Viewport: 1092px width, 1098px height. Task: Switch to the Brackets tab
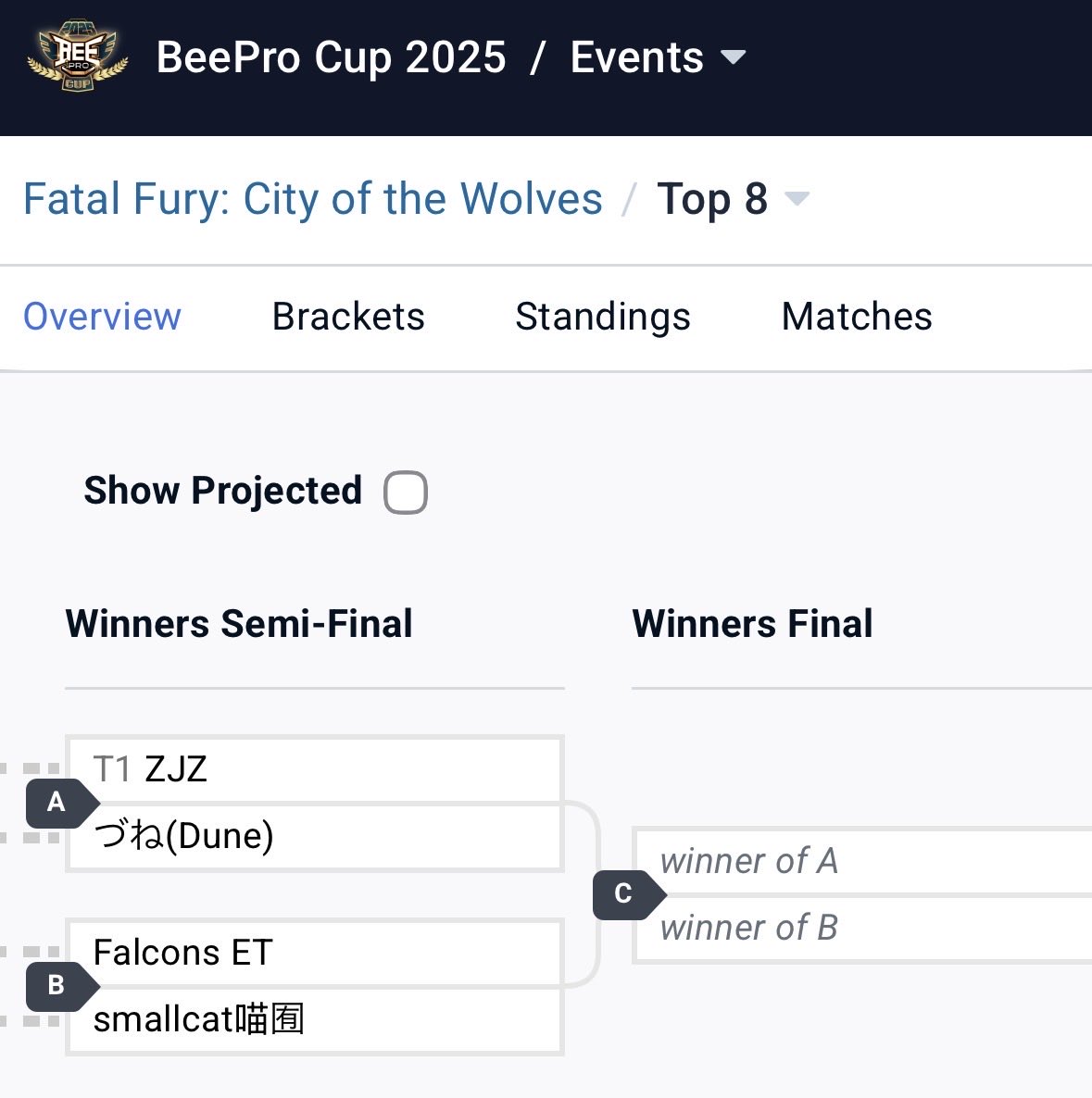348,317
